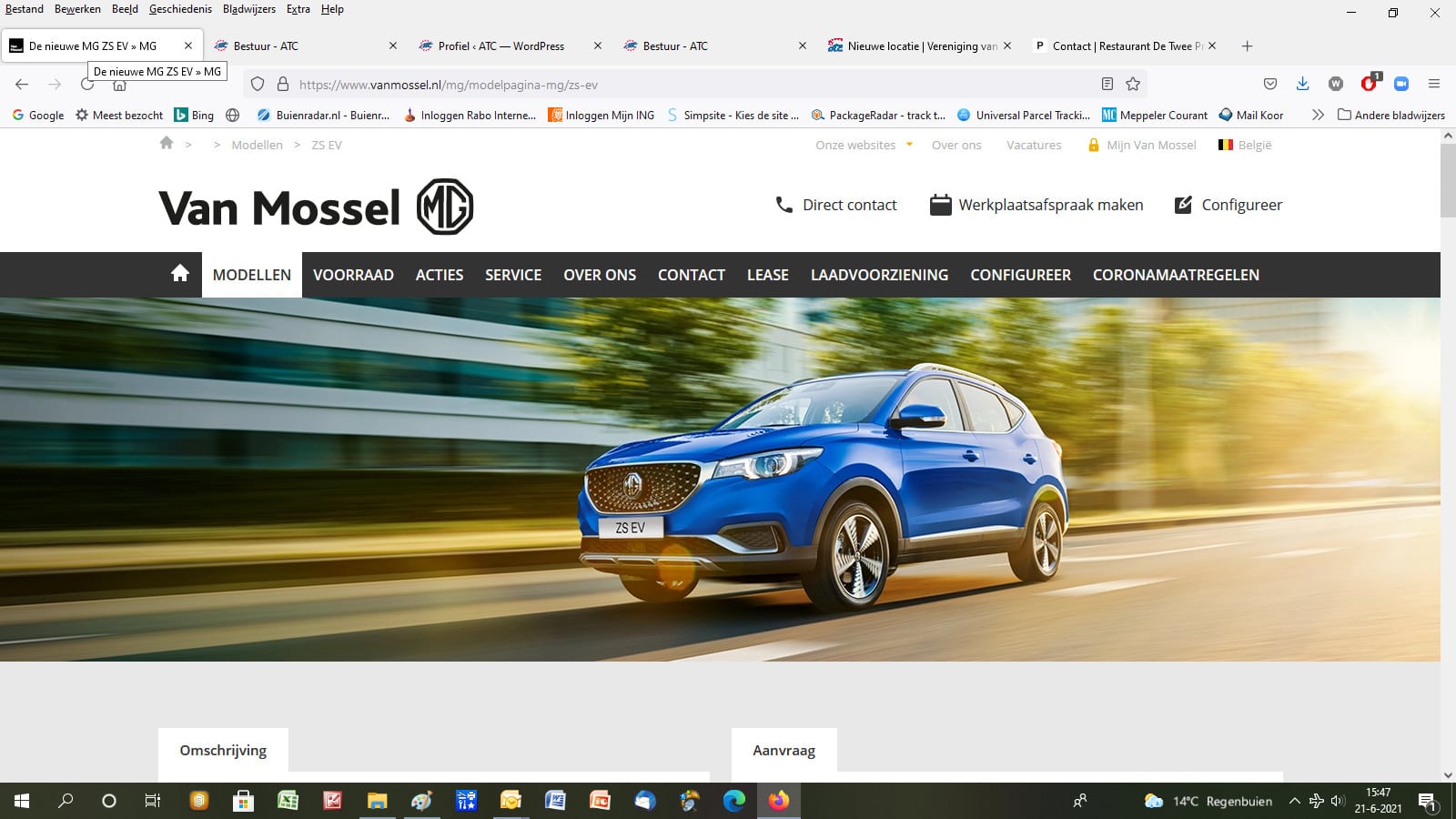Click the MG logo badge
1456x819 pixels.
coord(445,207)
